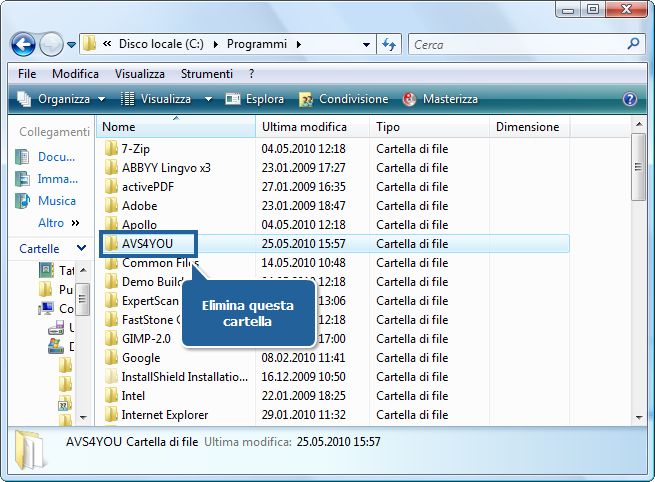Click the date 25.05.2010 15:57 in AVS4YOU row
This screenshot has width=655, height=482.
(x=304, y=244)
